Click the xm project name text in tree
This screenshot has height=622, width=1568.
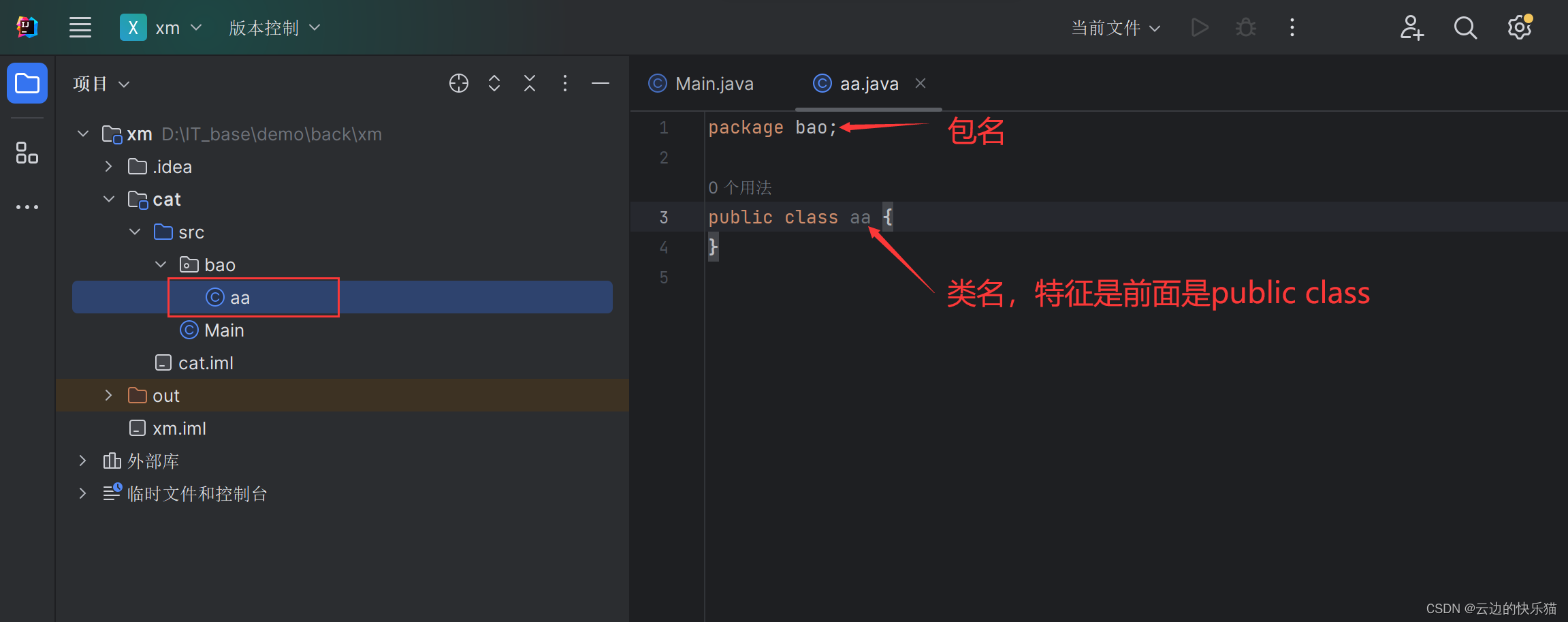pyautogui.click(x=140, y=134)
